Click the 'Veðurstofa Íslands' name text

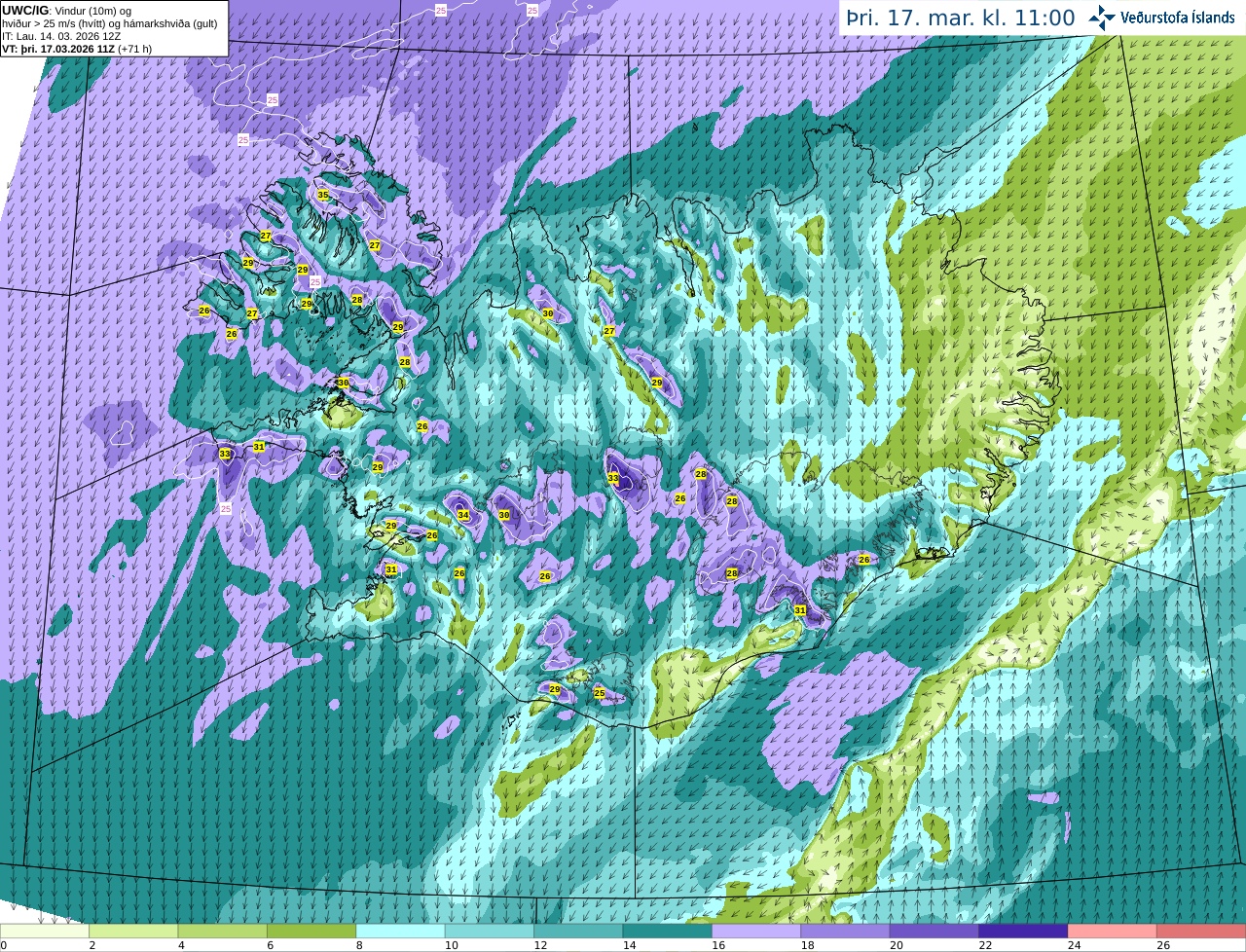1178,18
